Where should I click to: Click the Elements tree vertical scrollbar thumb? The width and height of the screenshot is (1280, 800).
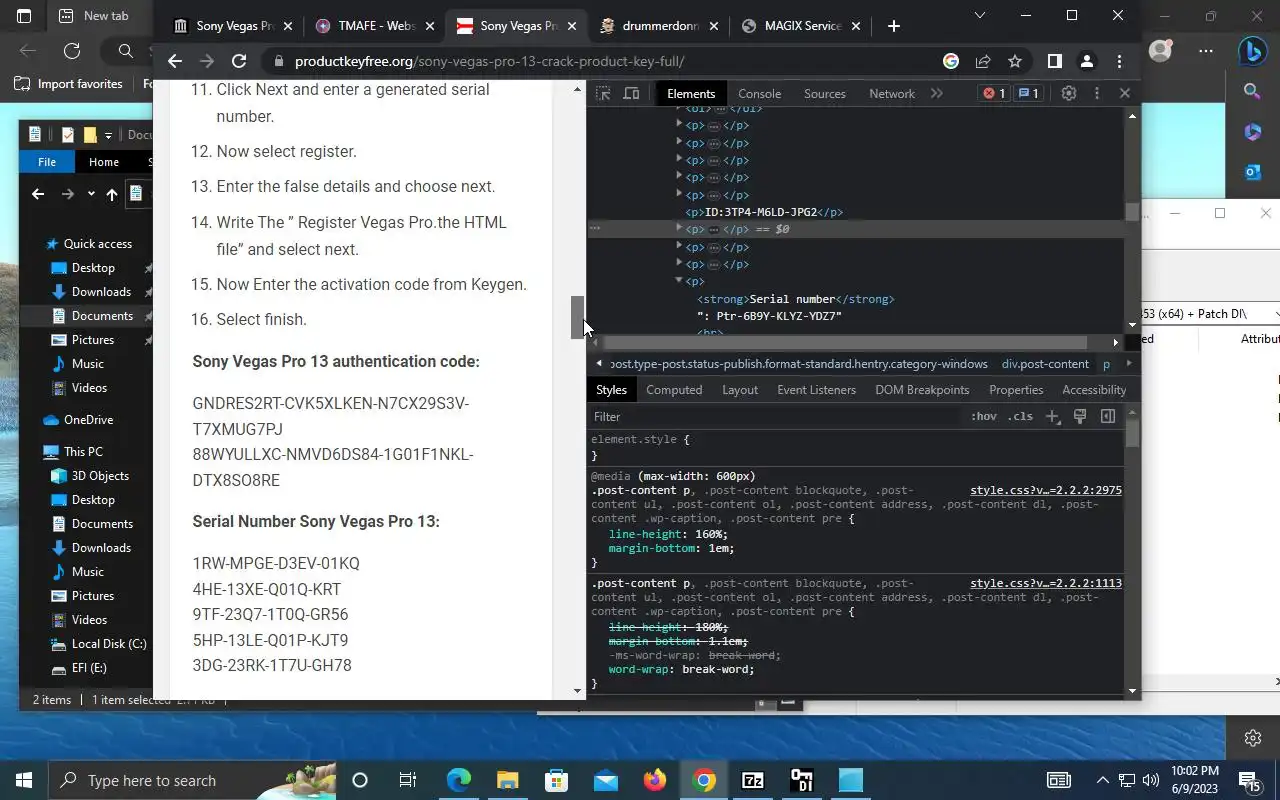(x=1132, y=212)
